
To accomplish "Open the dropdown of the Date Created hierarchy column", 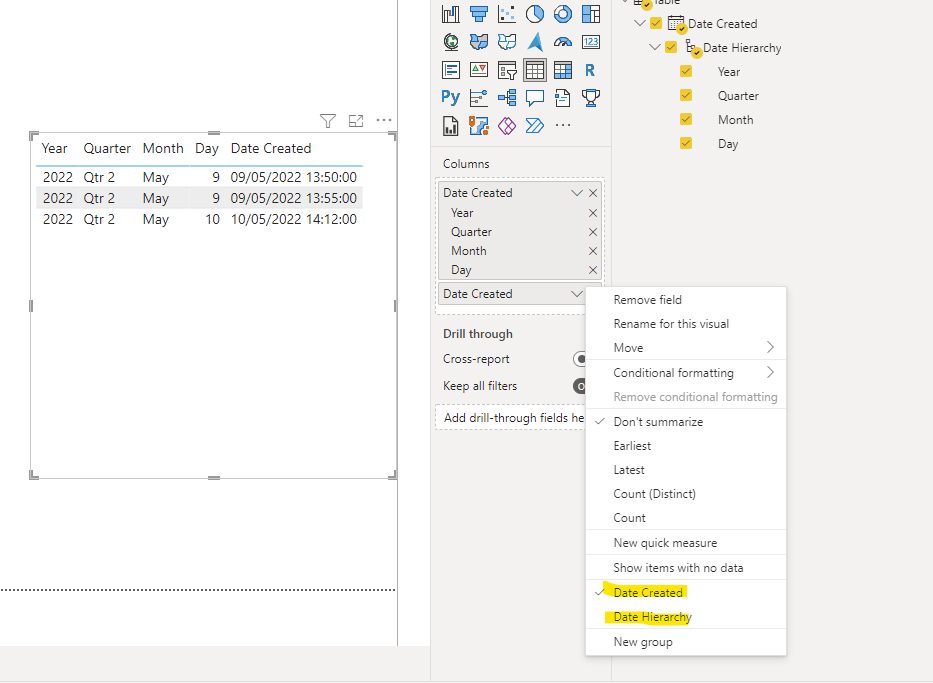I will tap(577, 193).
